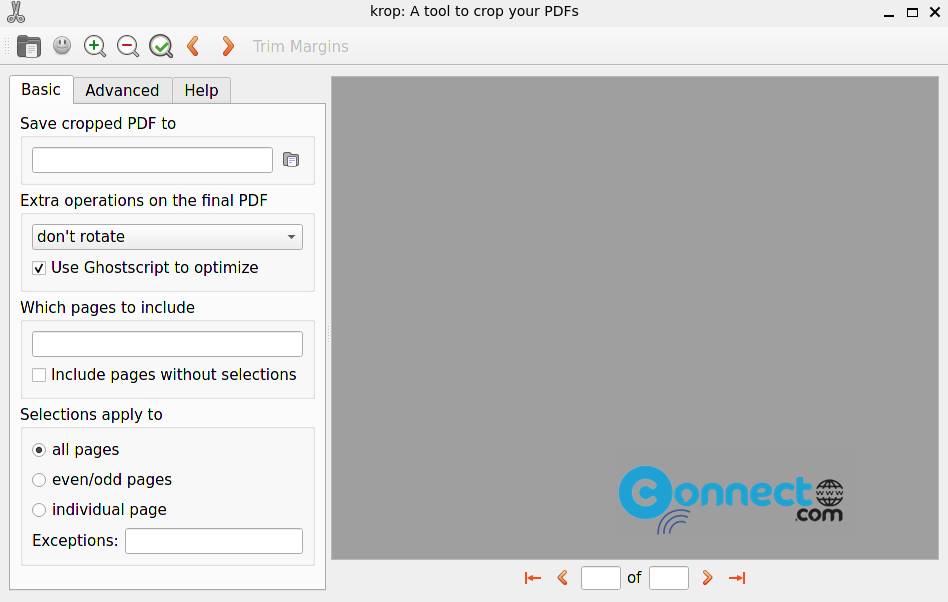This screenshot has height=602, width=948.
Task: Switch to the Basic tab
Action: coord(41,89)
